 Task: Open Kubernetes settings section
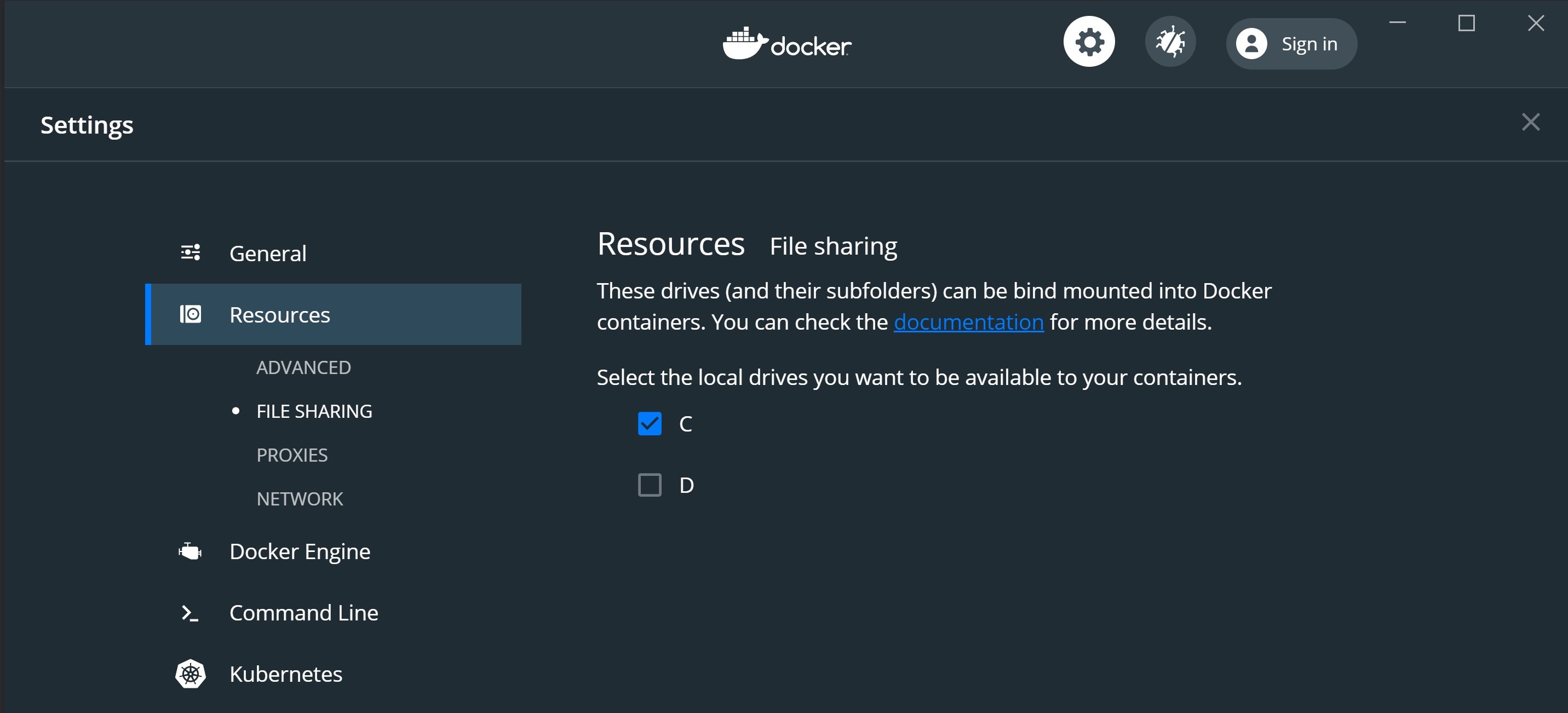coord(285,674)
